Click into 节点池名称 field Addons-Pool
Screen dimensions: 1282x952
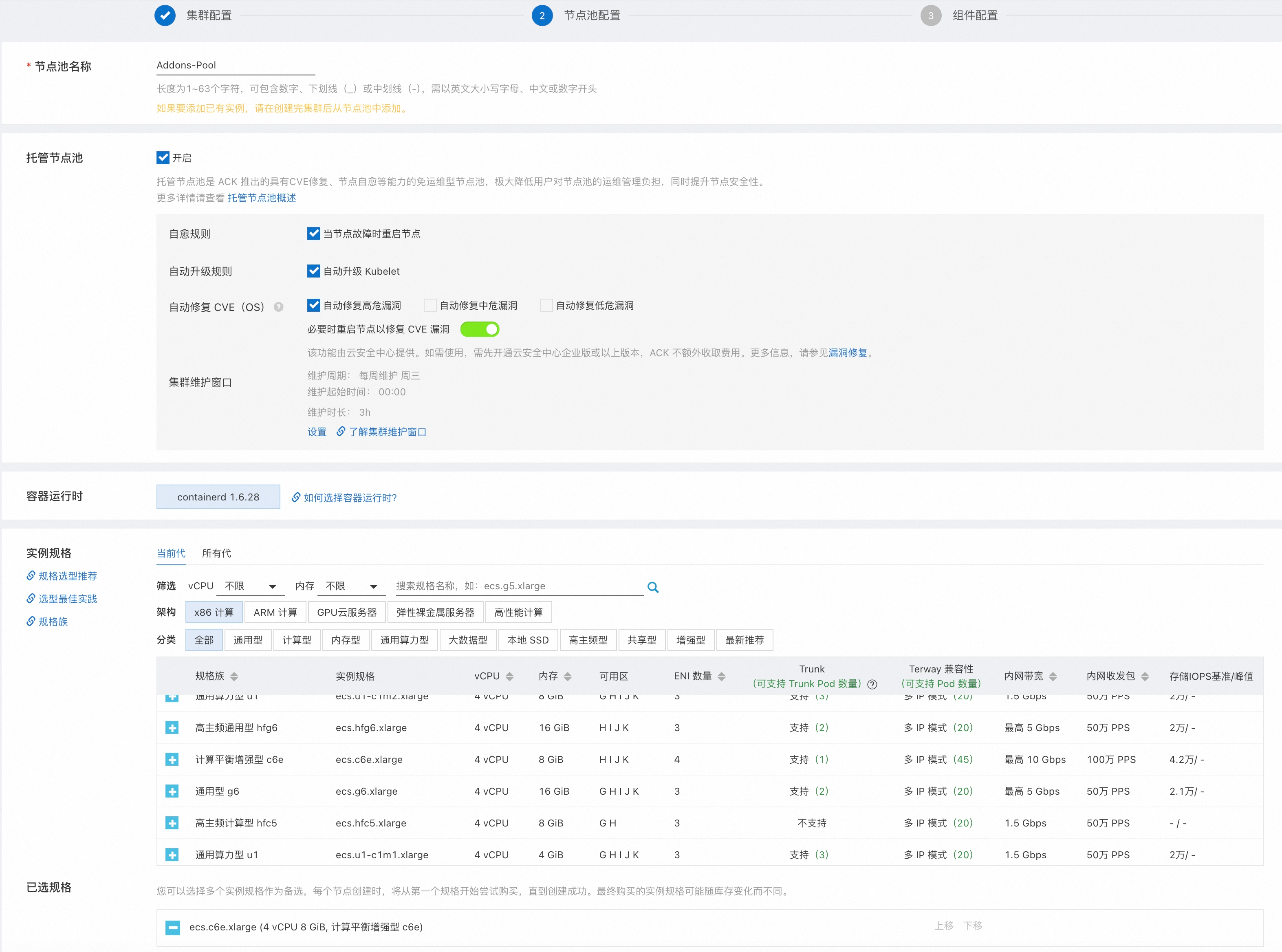236,65
